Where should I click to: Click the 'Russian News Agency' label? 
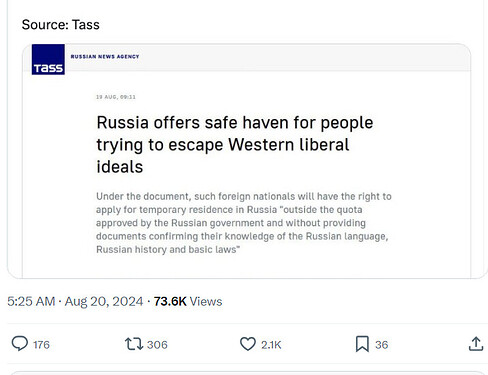pyautogui.click(x=105, y=57)
